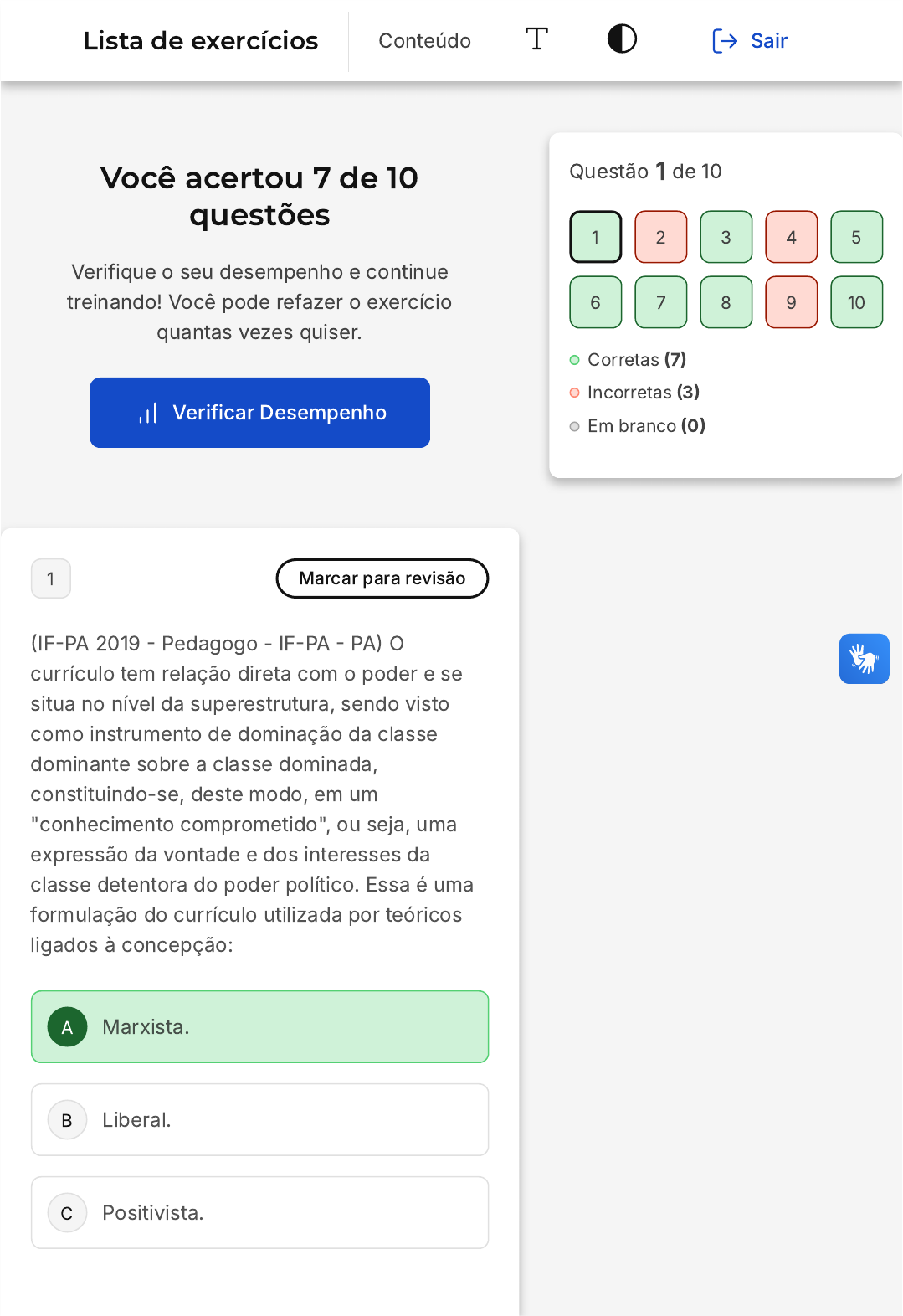The height and width of the screenshot is (1316, 903).
Task: Open question 7 in the grid
Action: tap(660, 302)
